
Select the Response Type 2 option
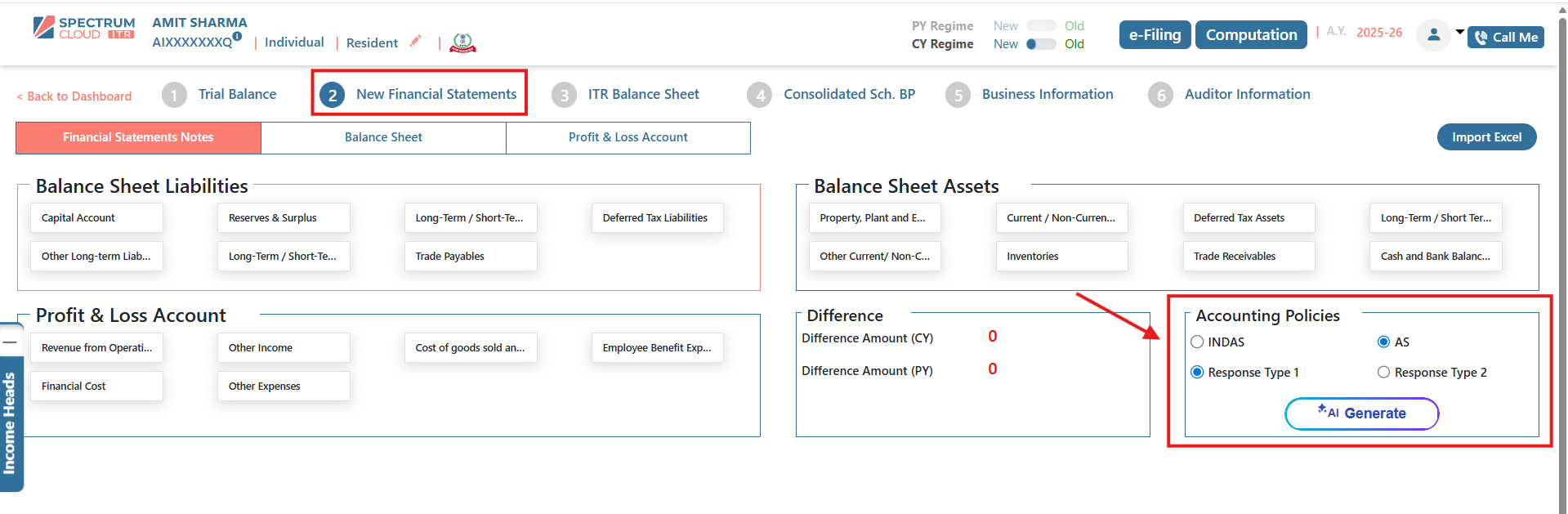click(x=1383, y=373)
